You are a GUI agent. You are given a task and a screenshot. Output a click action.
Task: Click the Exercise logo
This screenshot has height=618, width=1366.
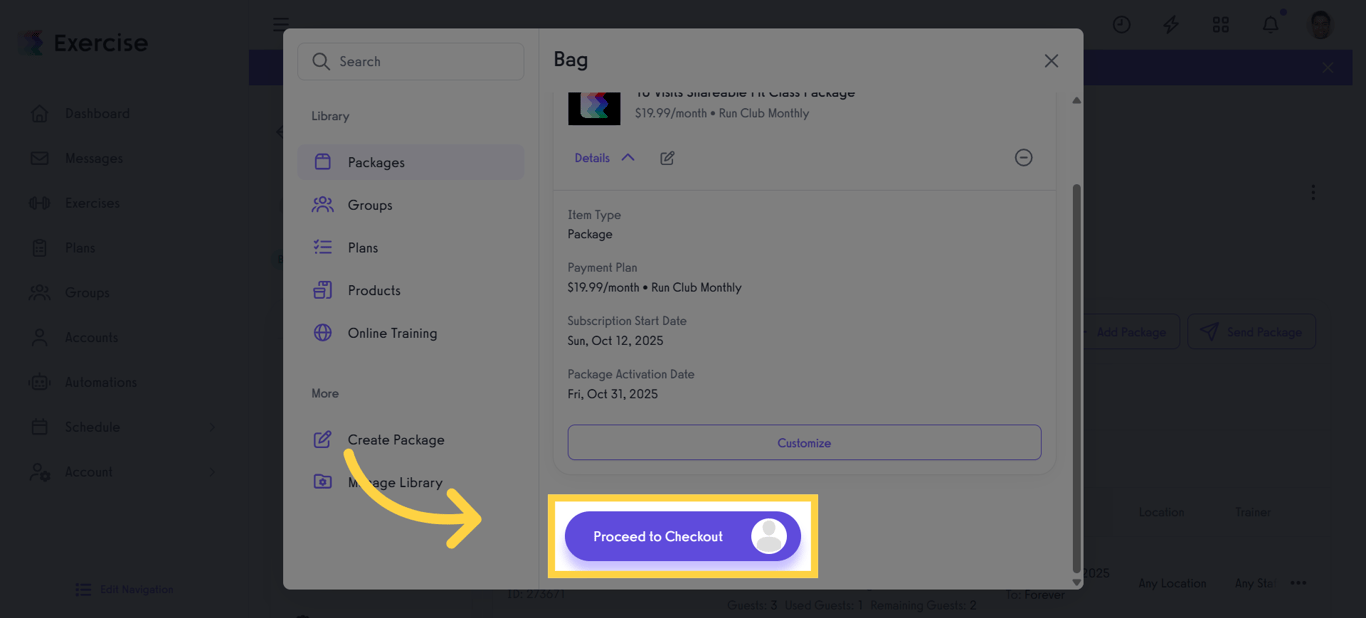pos(84,42)
